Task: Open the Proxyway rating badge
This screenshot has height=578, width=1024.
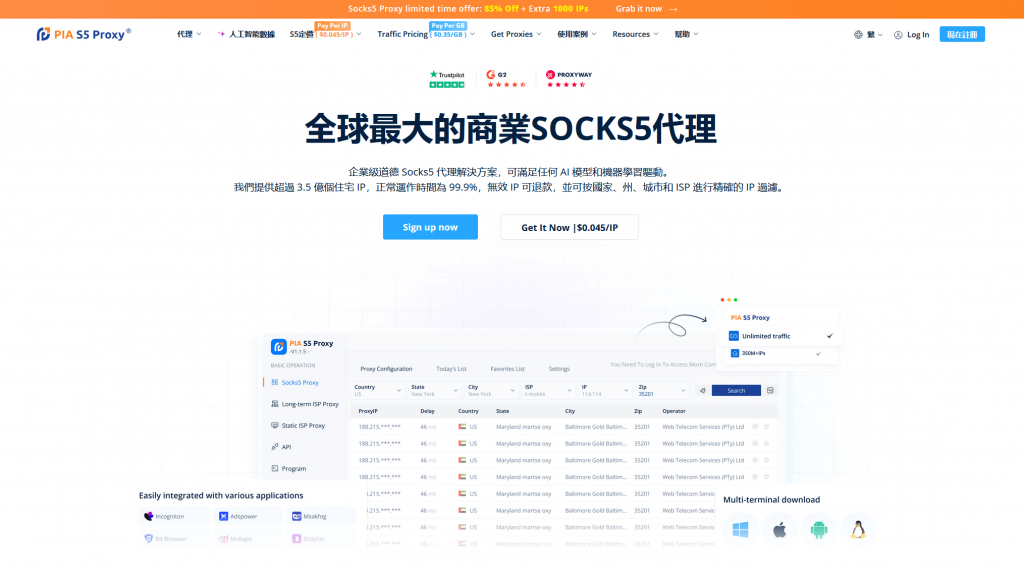Action: click(569, 79)
